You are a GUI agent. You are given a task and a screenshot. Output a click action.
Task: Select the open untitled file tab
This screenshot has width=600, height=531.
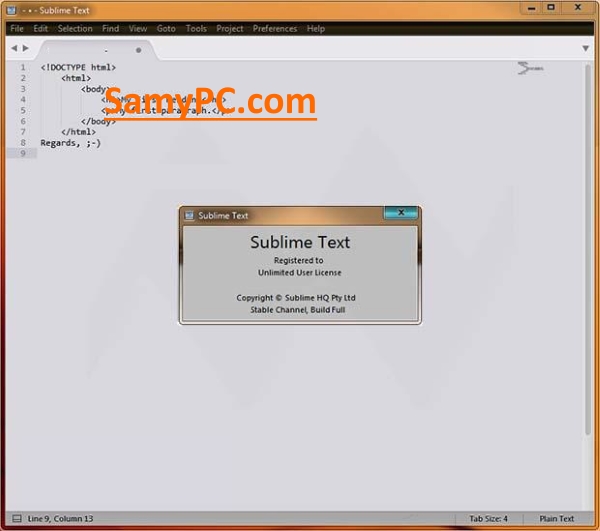click(96, 50)
